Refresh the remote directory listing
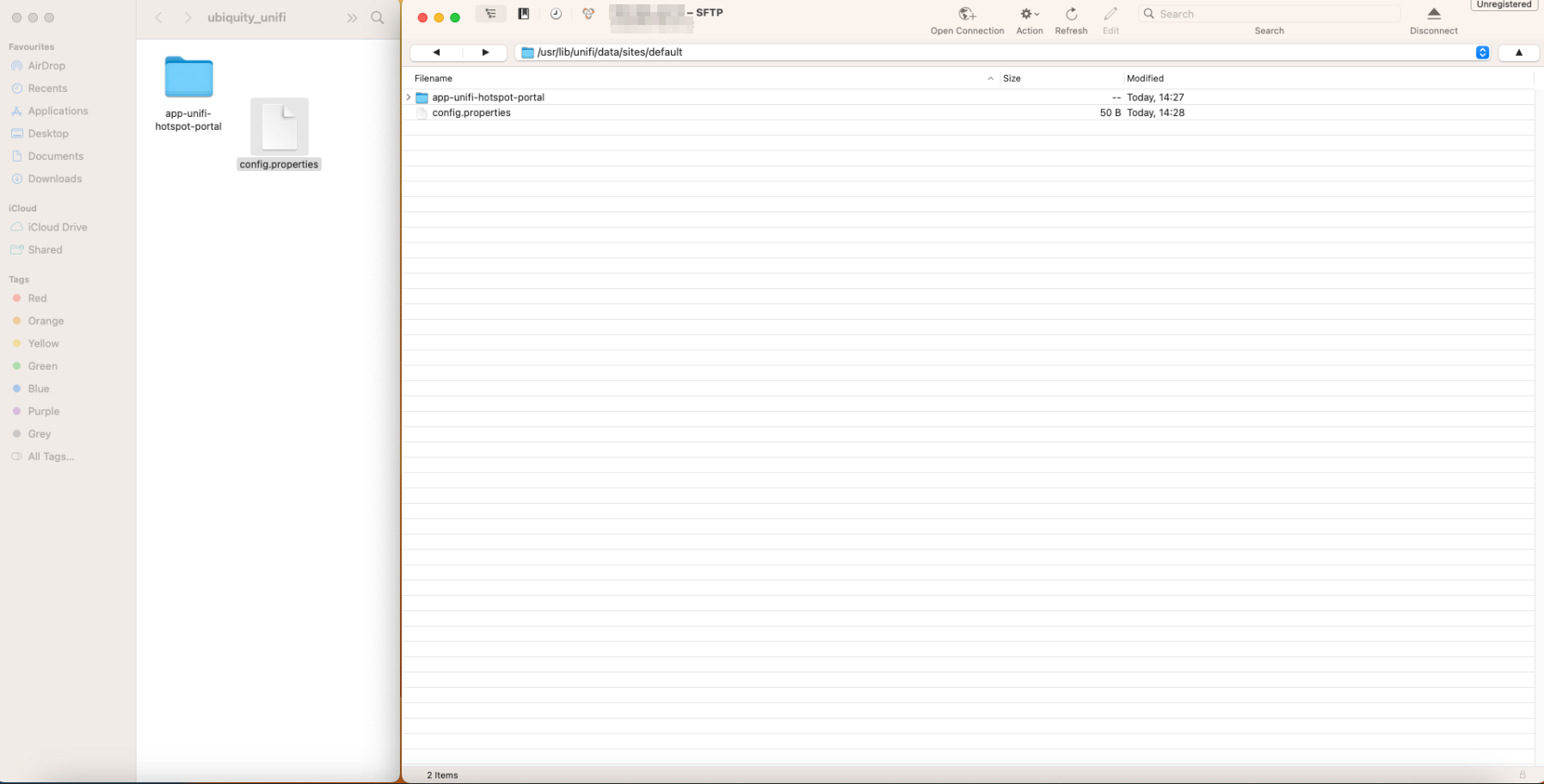Viewport: 1544px width, 784px height. click(1071, 15)
